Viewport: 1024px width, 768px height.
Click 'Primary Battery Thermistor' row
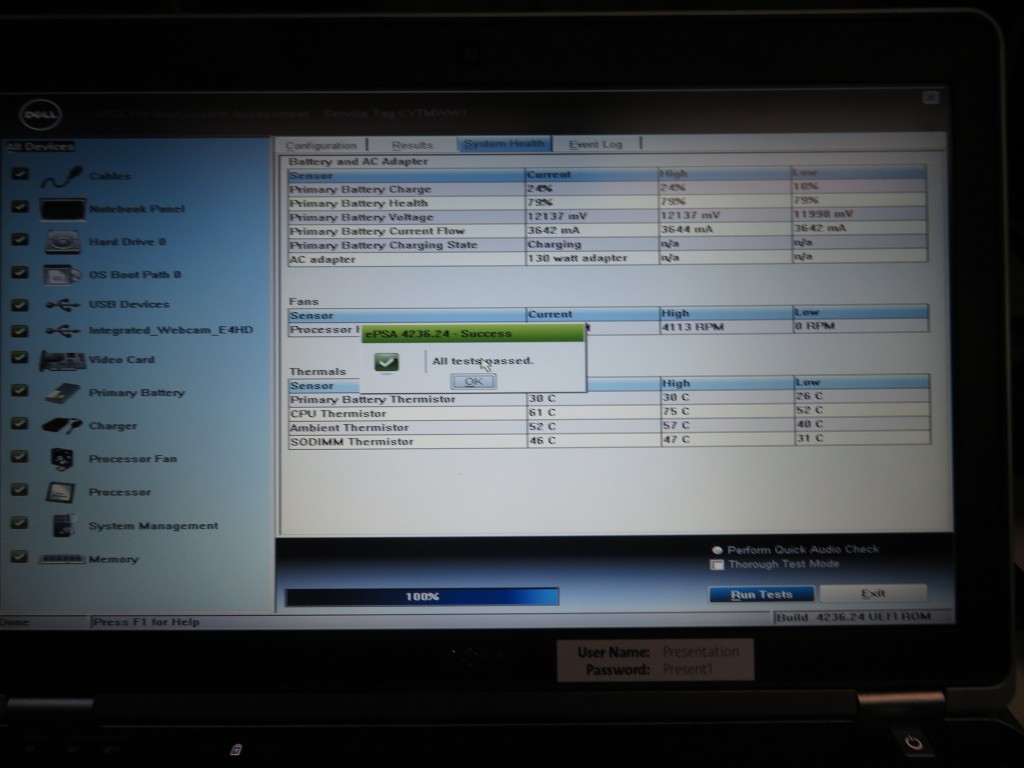coord(609,398)
